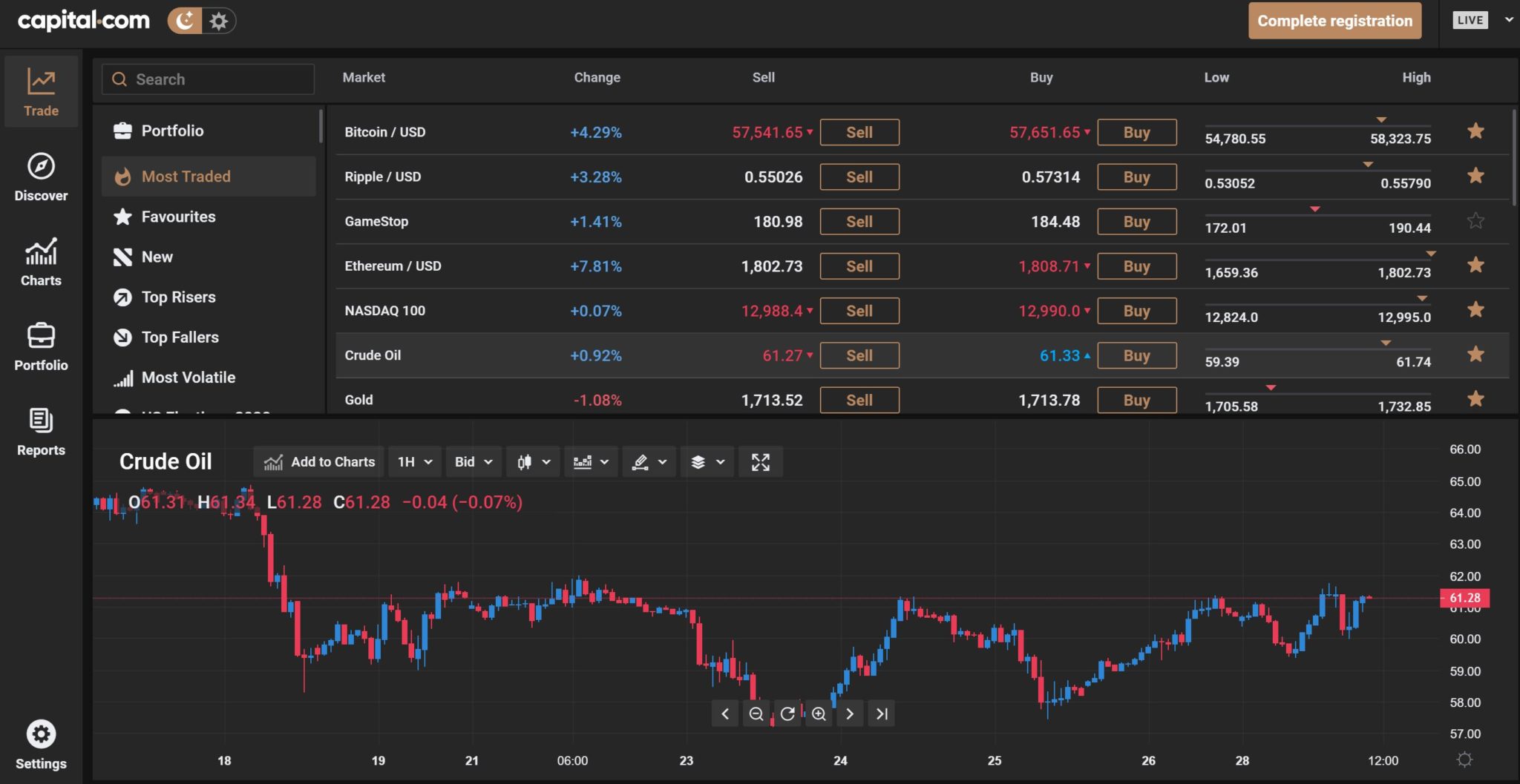The image size is (1520, 784).
Task: Click Complete registration button
Action: click(1334, 21)
